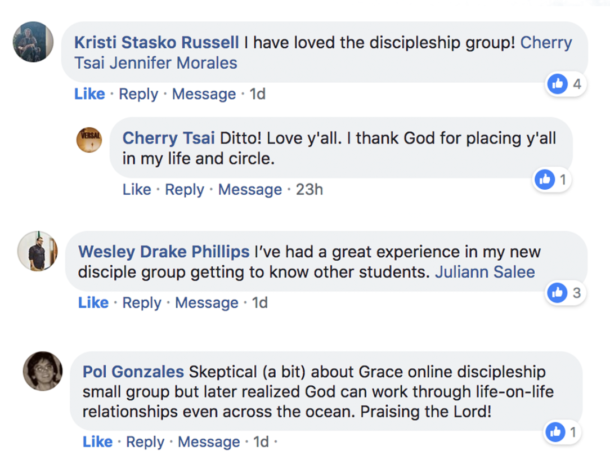Open tagged Juliann Salee profile link
This screenshot has width=610, height=473.
485,272
